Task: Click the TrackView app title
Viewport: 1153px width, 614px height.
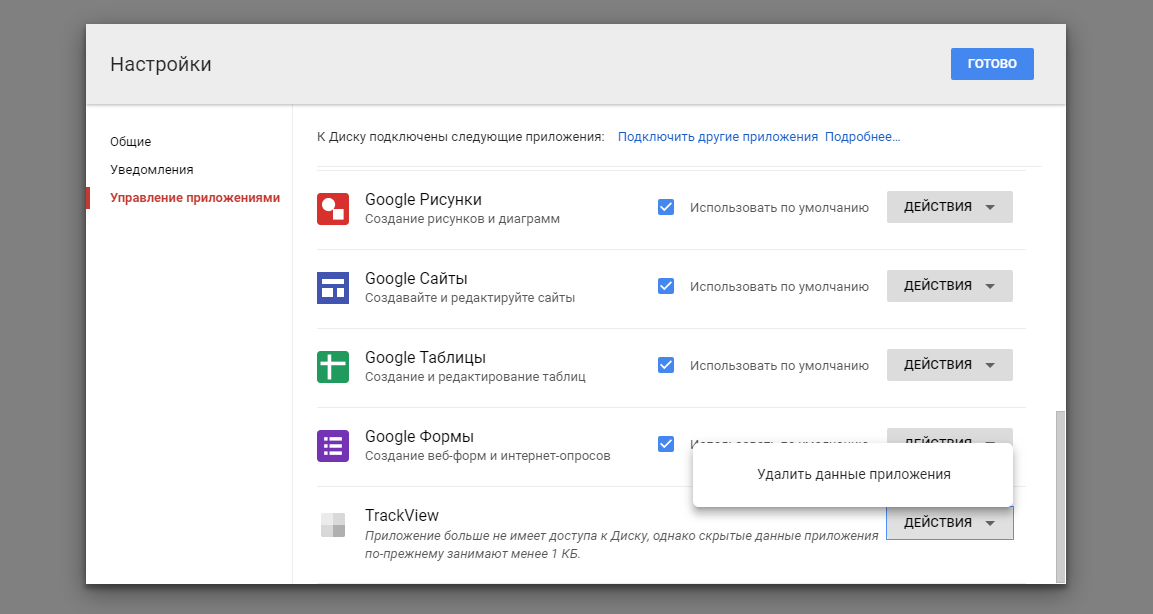Action: pyautogui.click(x=402, y=515)
